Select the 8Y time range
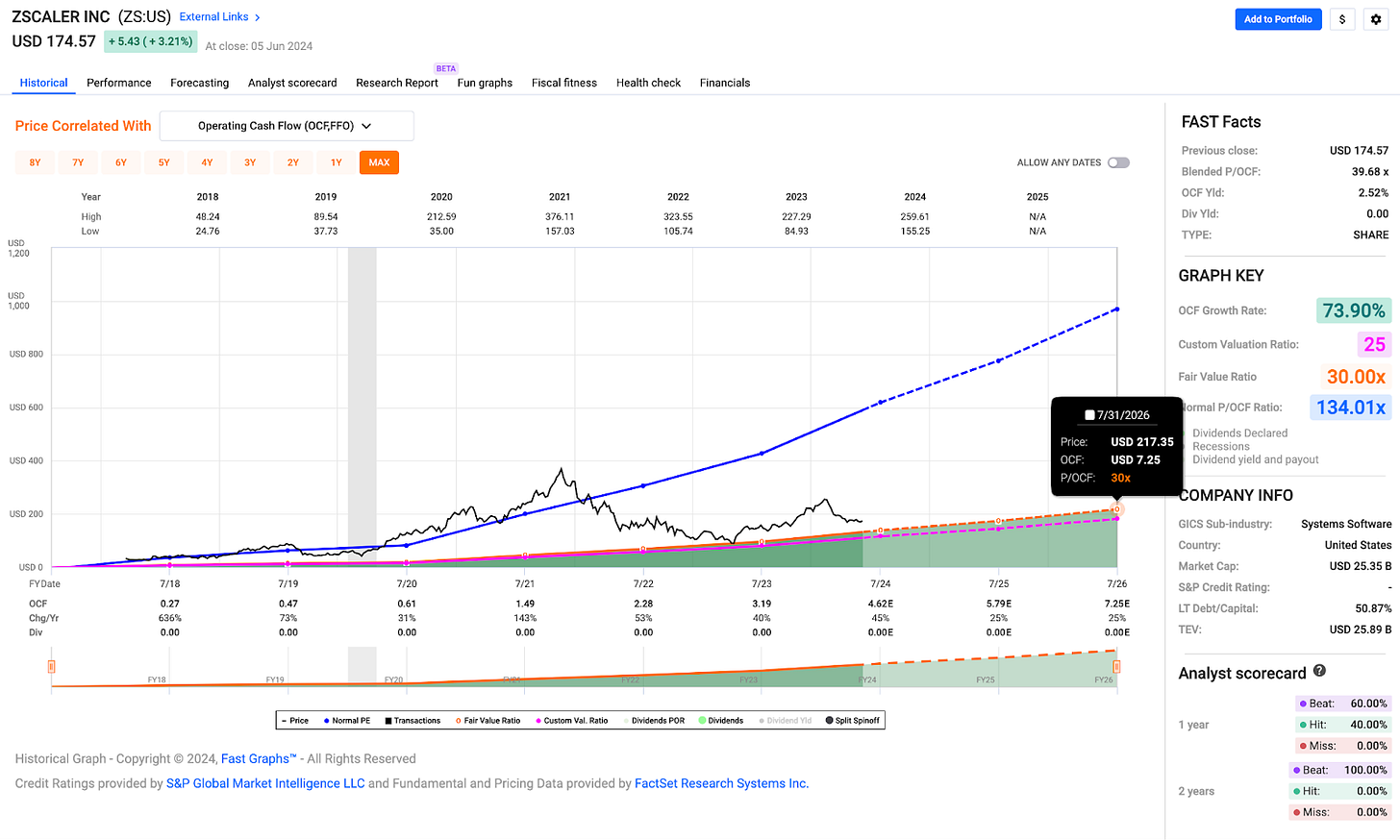1400x840 pixels. tap(35, 162)
